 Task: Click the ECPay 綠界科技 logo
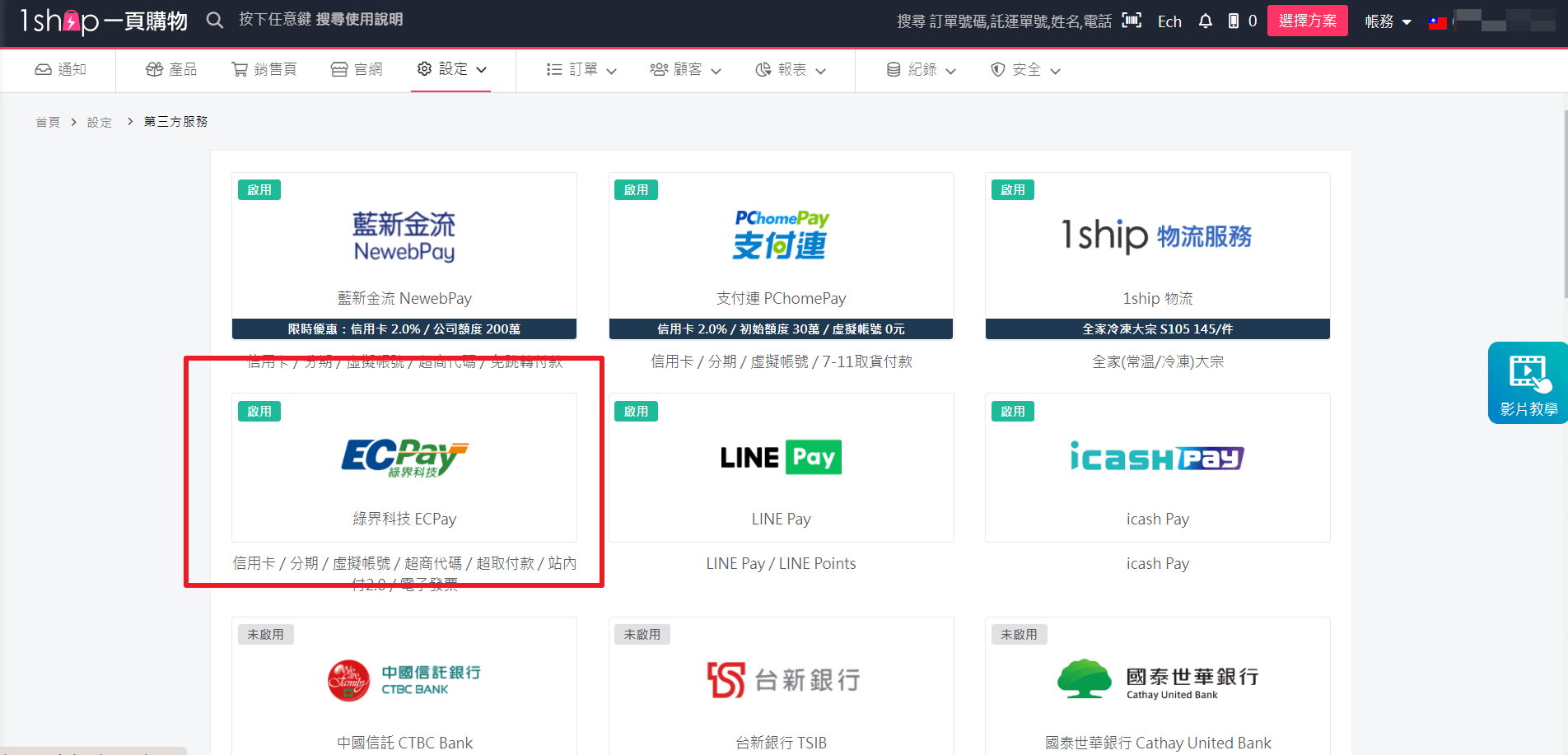coord(404,458)
